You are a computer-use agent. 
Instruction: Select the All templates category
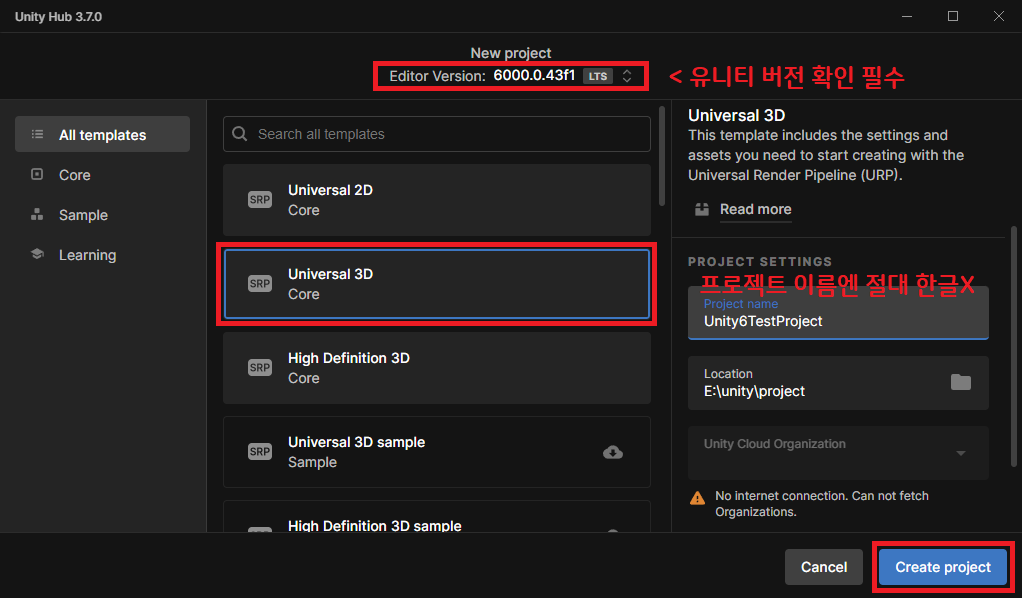point(102,134)
